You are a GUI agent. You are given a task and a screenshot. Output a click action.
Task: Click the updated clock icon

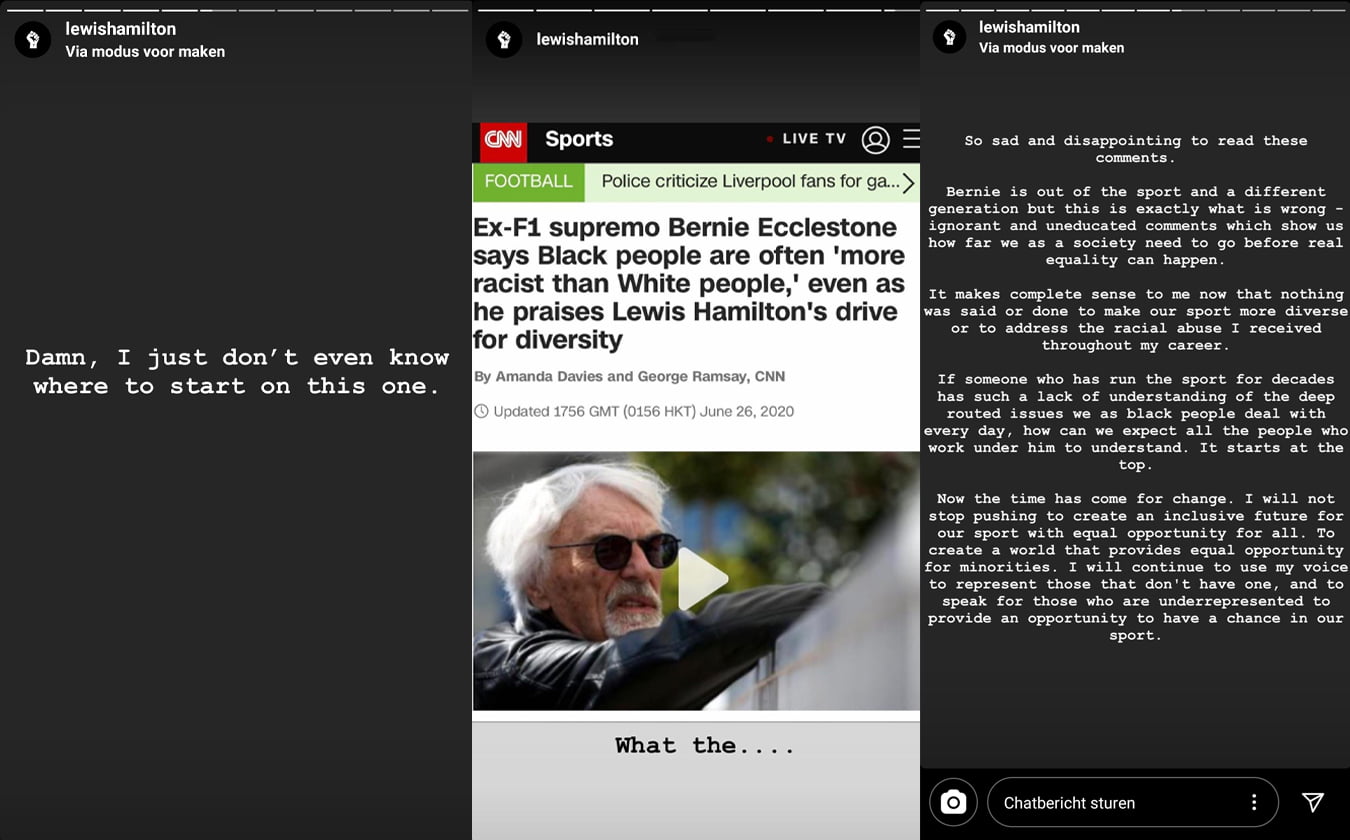point(481,411)
